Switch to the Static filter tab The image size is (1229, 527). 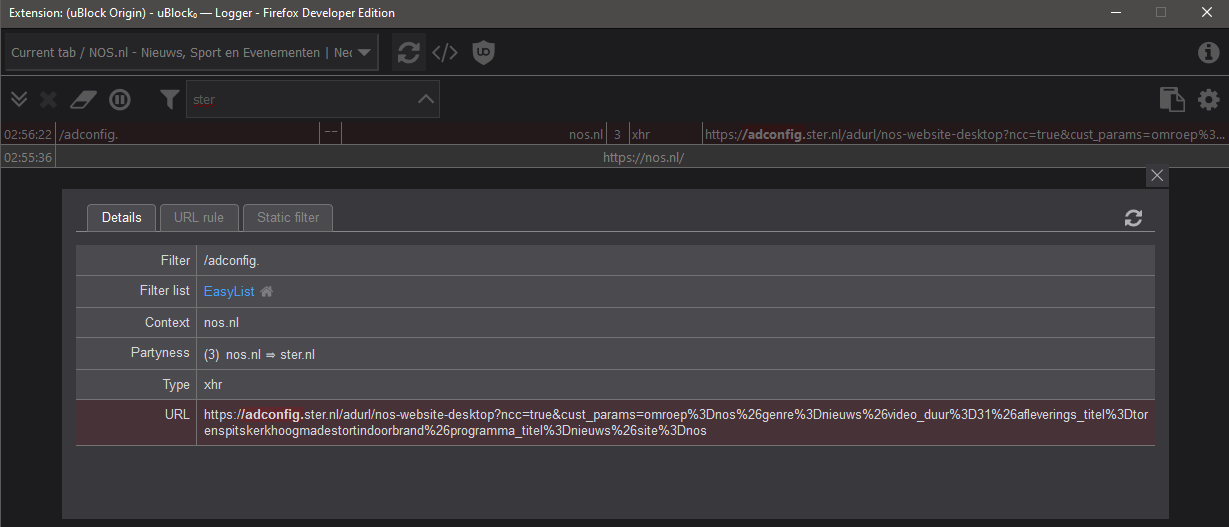(288, 217)
